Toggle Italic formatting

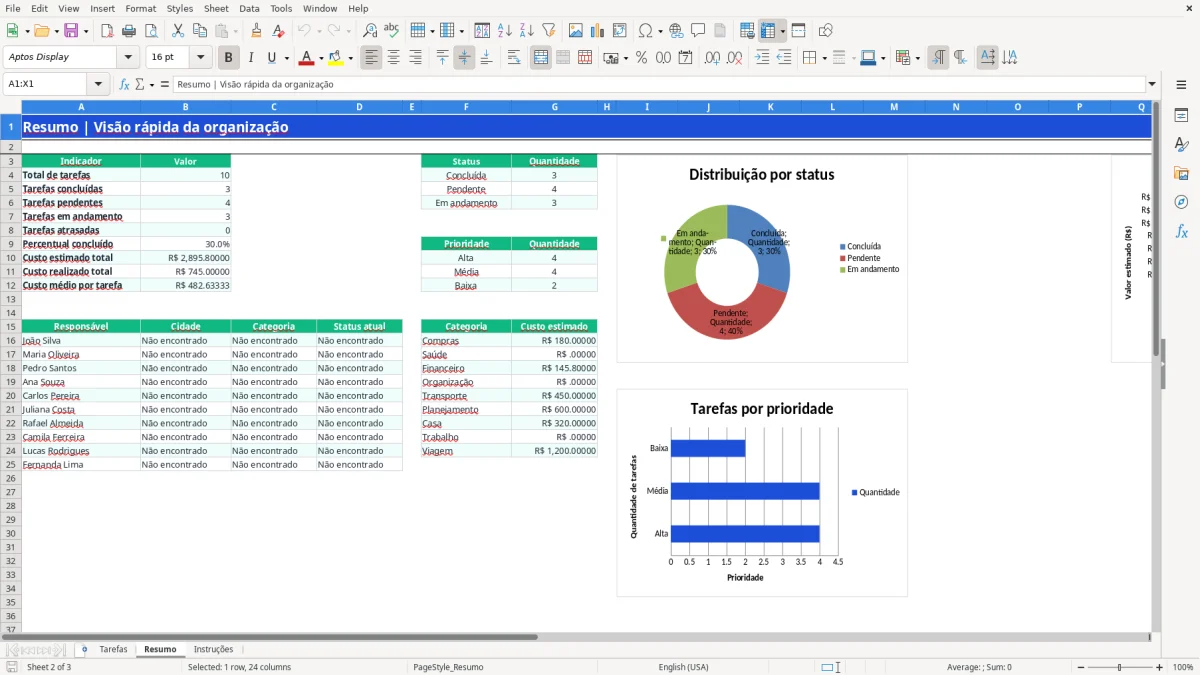click(250, 58)
